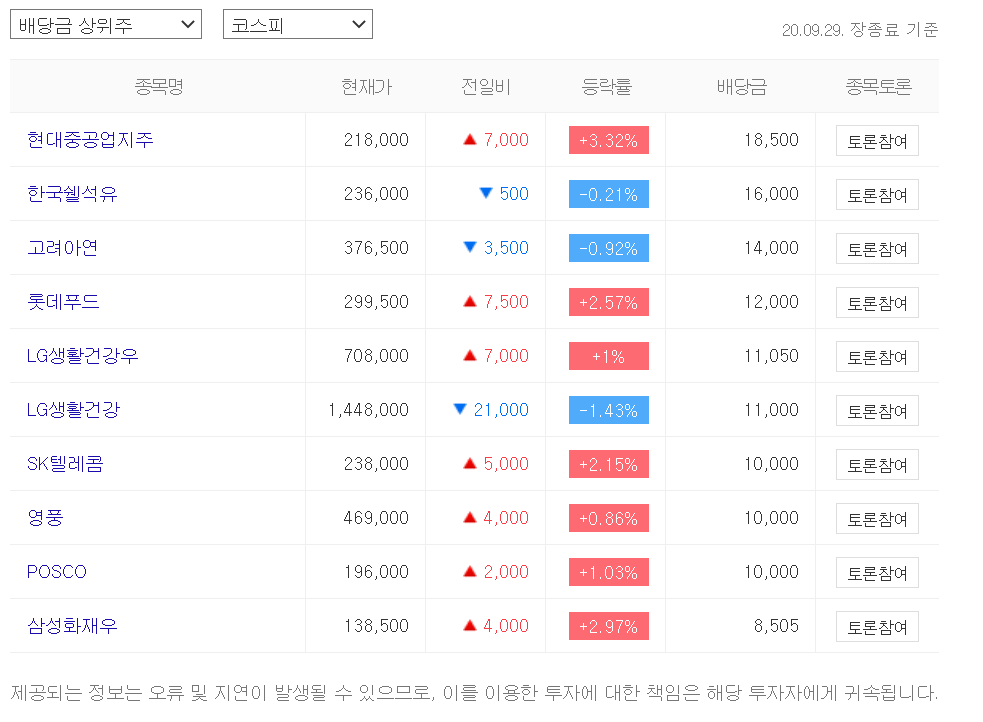Click the 376,500 current price
This screenshot has width=983, height=722.
(x=376, y=248)
